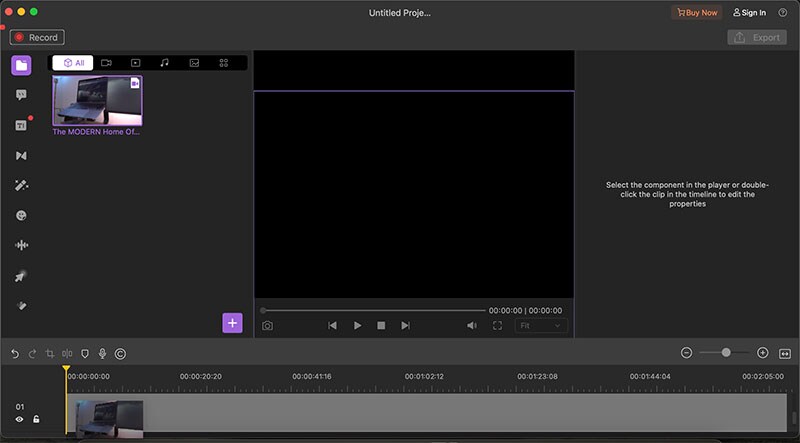This screenshot has width=800, height=443.
Task: Add media with the purple plus button
Action: tap(232, 323)
